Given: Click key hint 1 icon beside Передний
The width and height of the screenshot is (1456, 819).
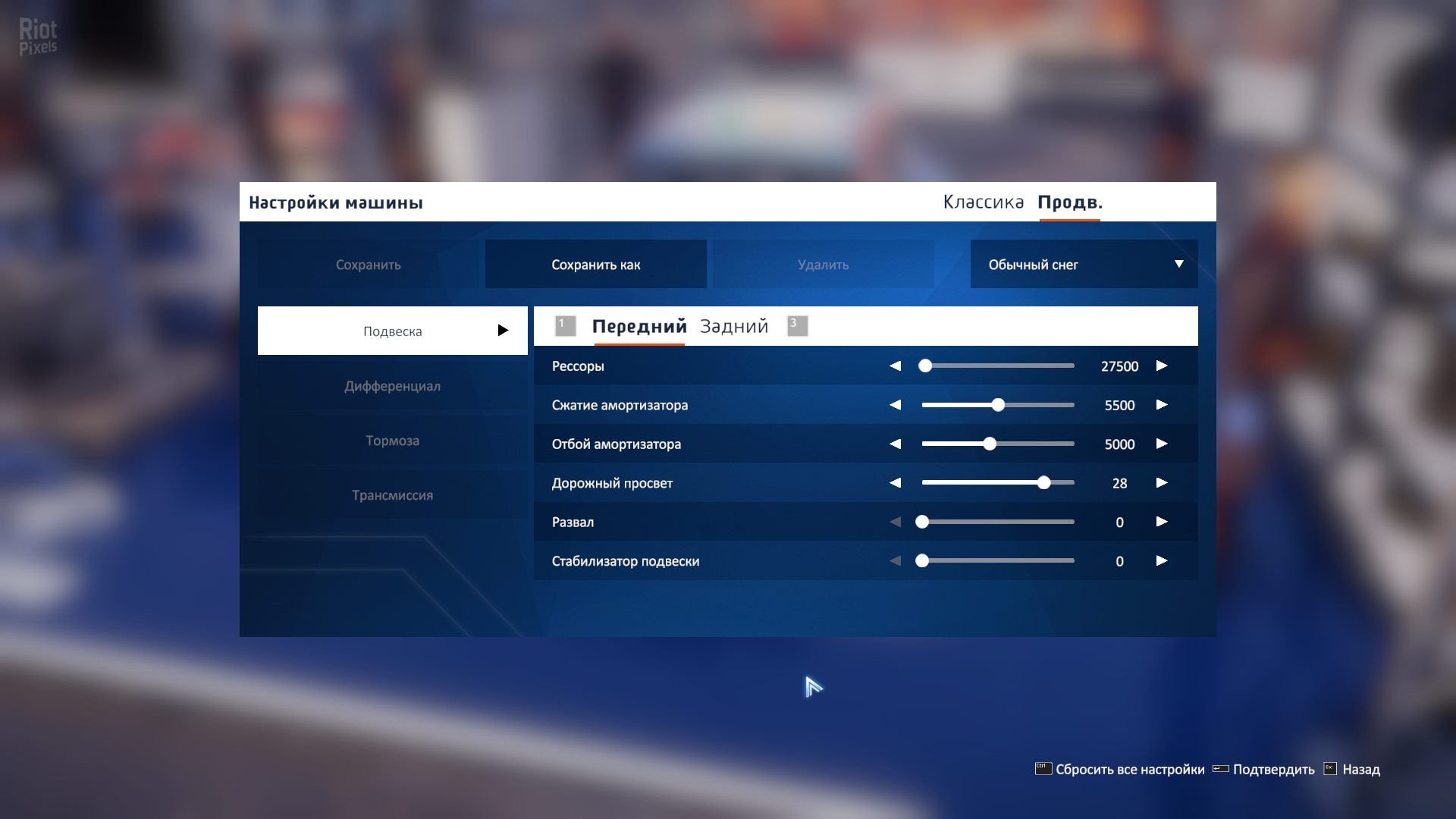Looking at the screenshot, I should 565,326.
